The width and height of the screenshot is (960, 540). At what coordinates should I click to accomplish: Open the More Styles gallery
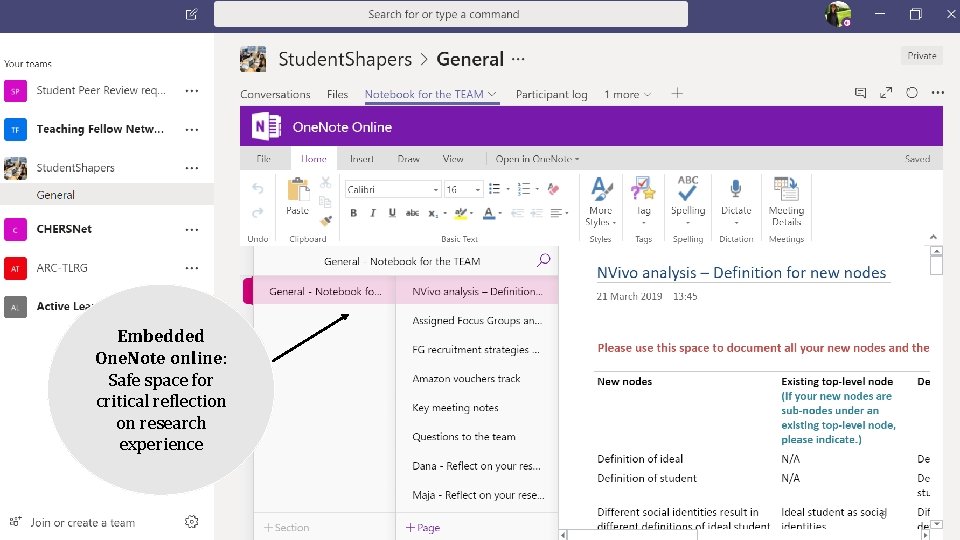601,201
